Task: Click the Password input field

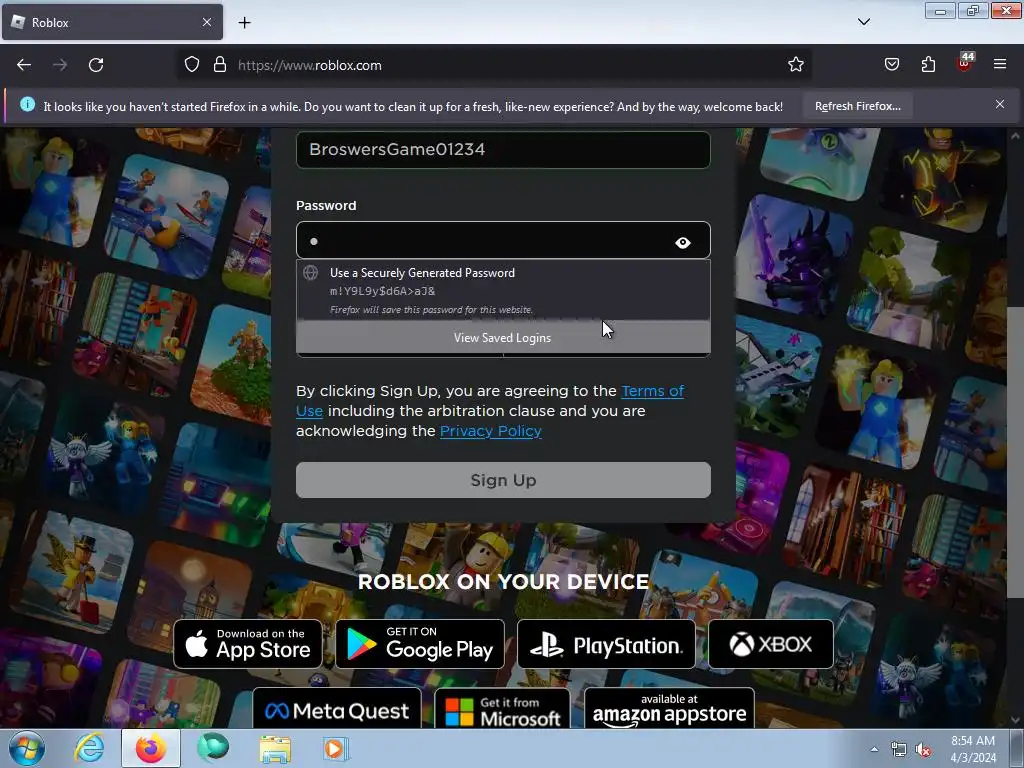Action: coord(503,240)
